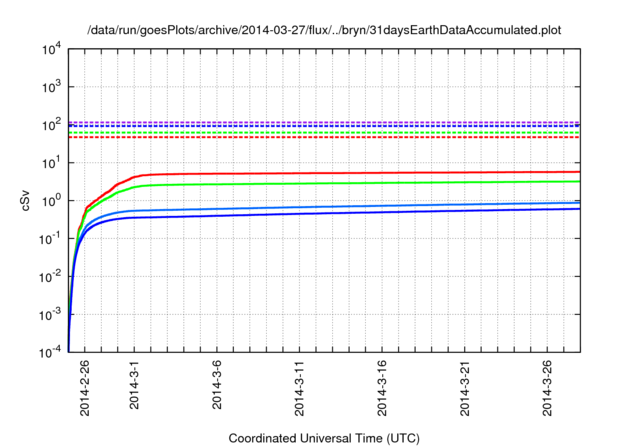Viewport: 640px width, 448px height.
Task: Click the 2014-3-1 date tick label
Action: 134,384
